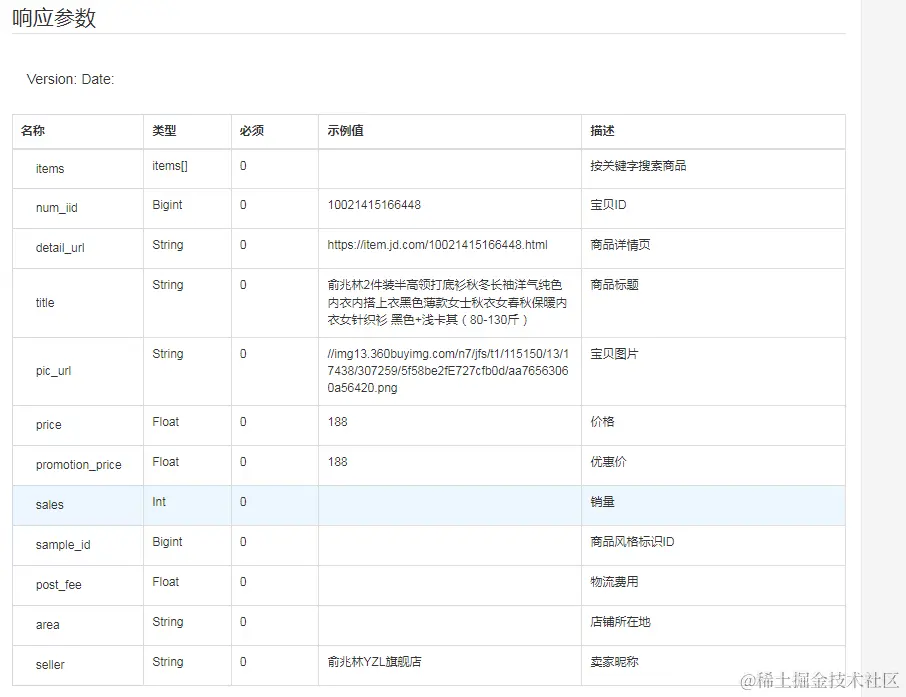Click the 'Float' type in price row
This screenshot has width=906, height=697.
click(x=165, y=422)
